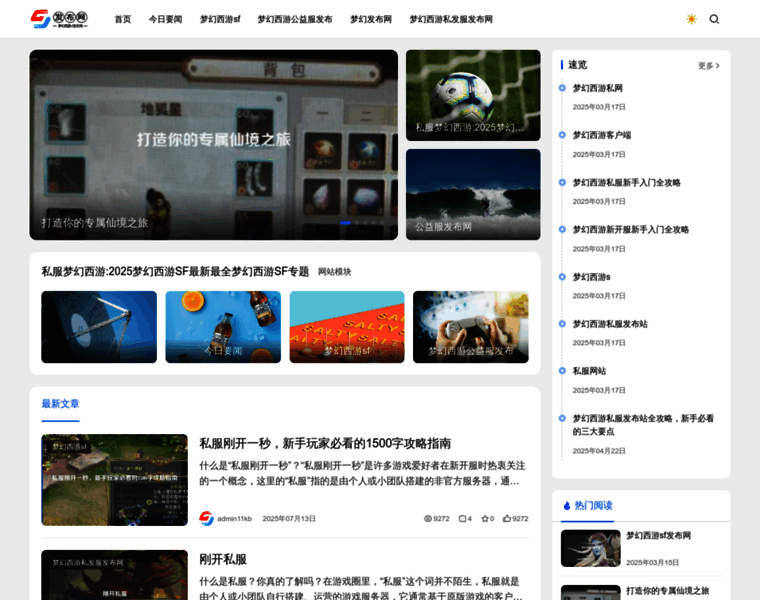Open 梦幻西游公益服发布 nav item
This screenshot has width=760, height=600.
point(295,19)
